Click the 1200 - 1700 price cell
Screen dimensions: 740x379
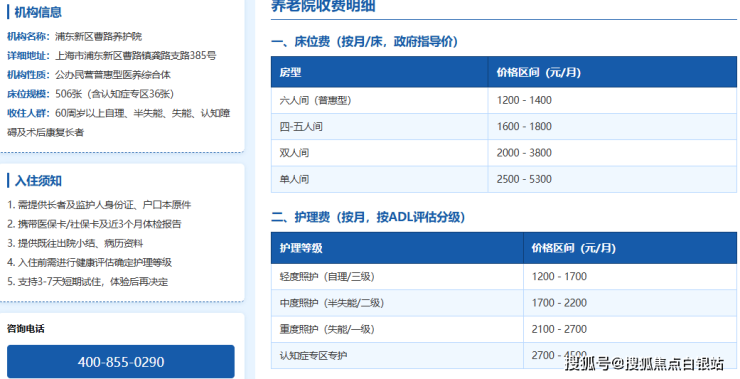pyautogui.click(x=630, y=277)
